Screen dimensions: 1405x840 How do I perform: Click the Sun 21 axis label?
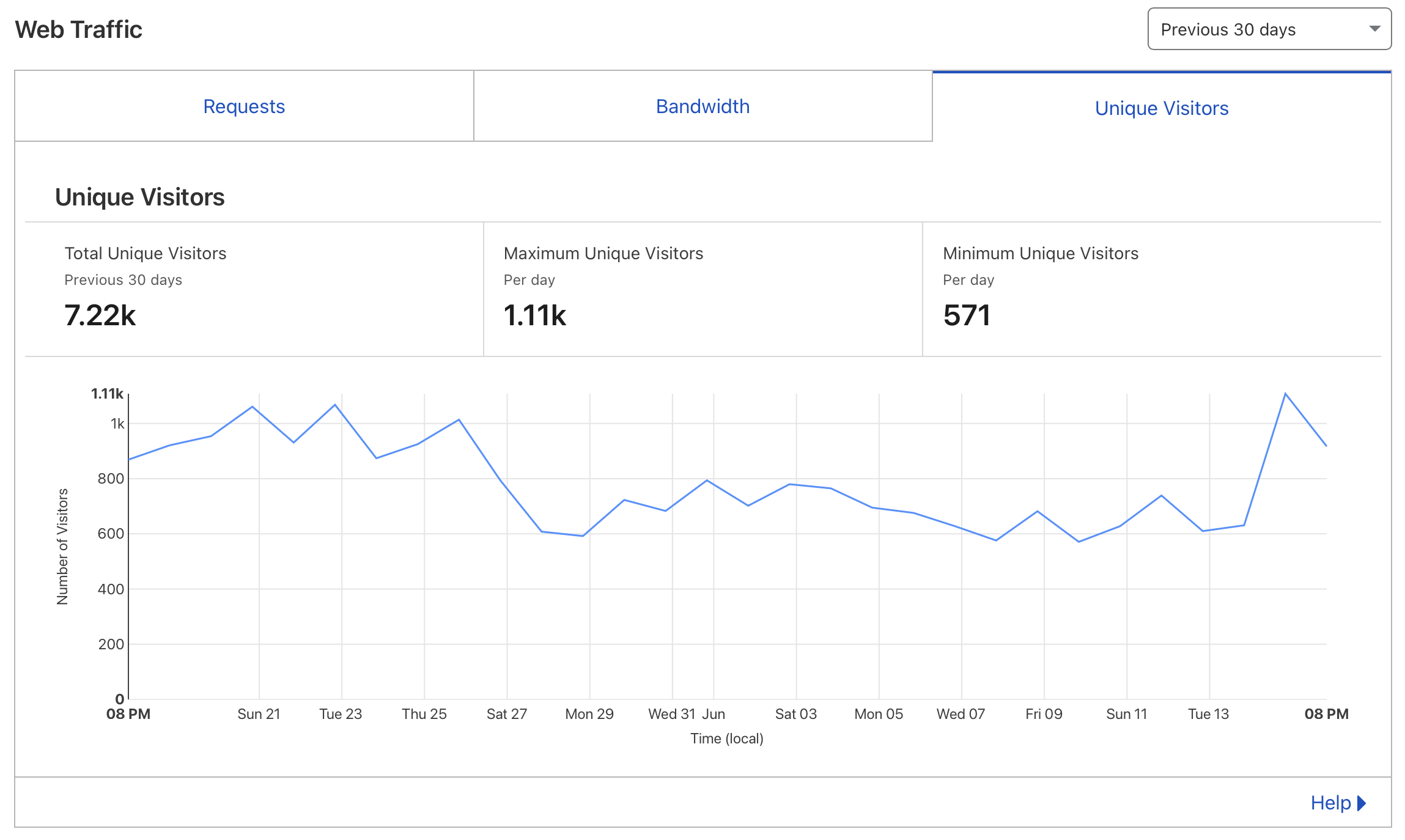(259, 714)
